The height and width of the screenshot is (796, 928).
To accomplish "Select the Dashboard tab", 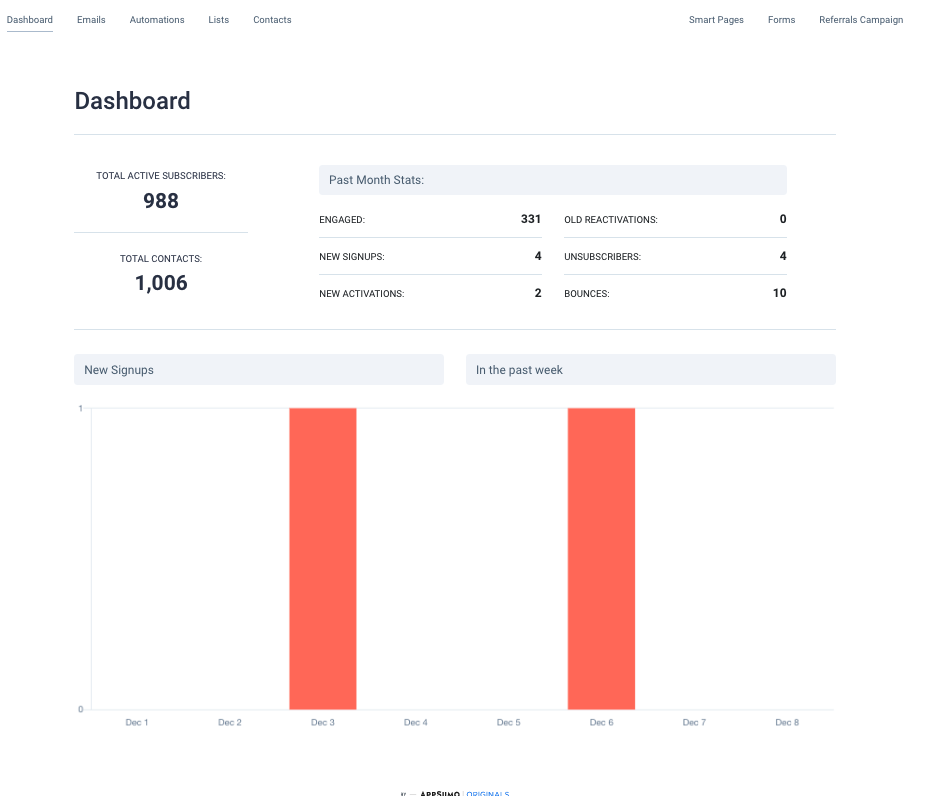I will pyautogui.click(x=29, y=19).
